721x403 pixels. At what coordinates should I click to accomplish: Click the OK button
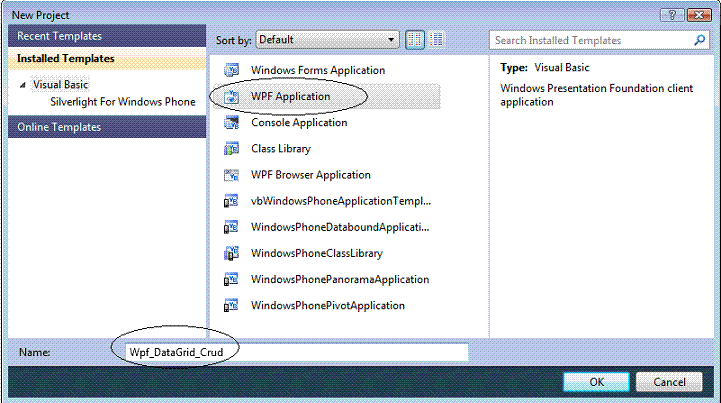tap(596, 382)
